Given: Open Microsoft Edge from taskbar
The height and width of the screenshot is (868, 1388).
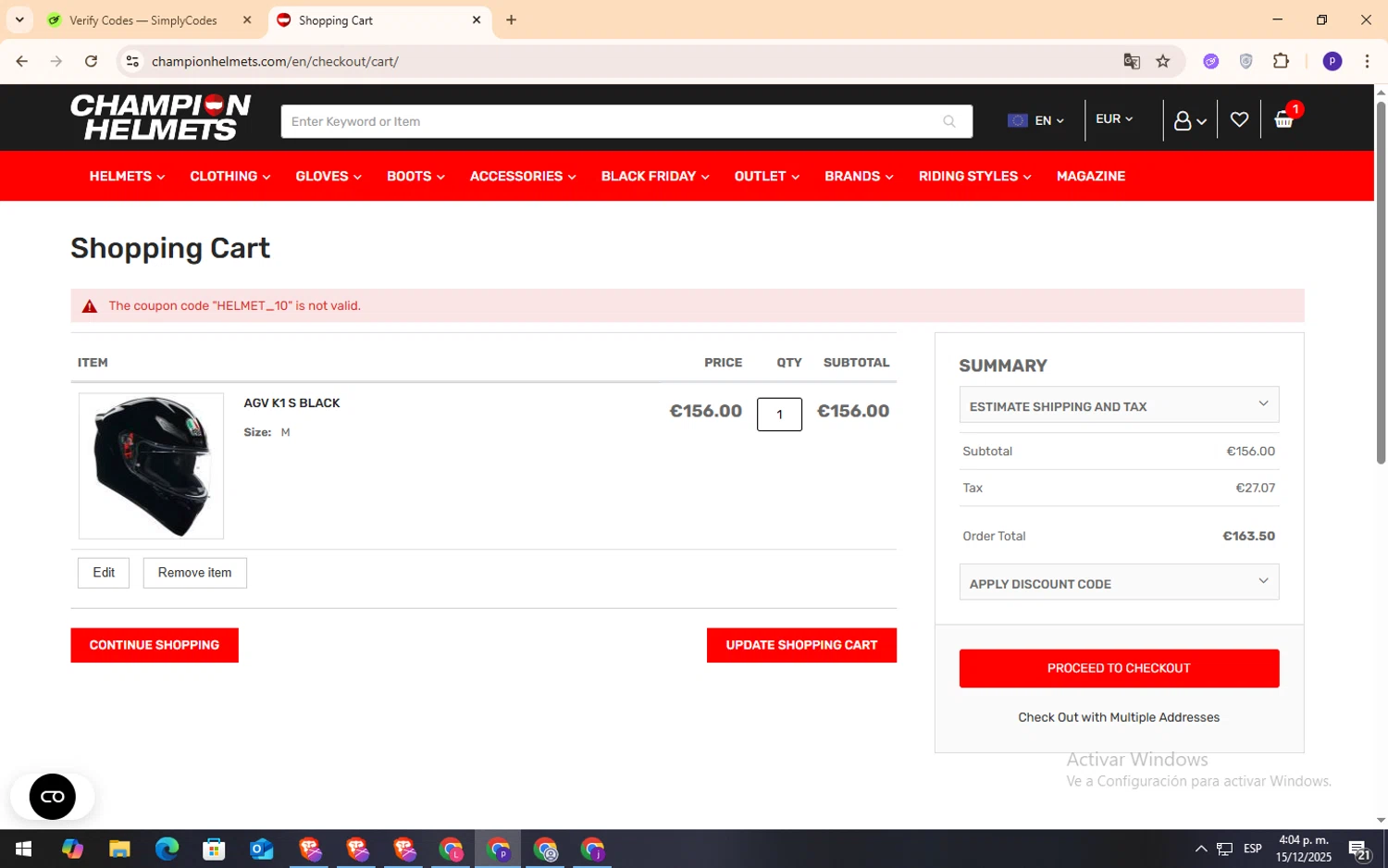Looking at the screenshot, I should pyautogui.click(x=167, y=849).
